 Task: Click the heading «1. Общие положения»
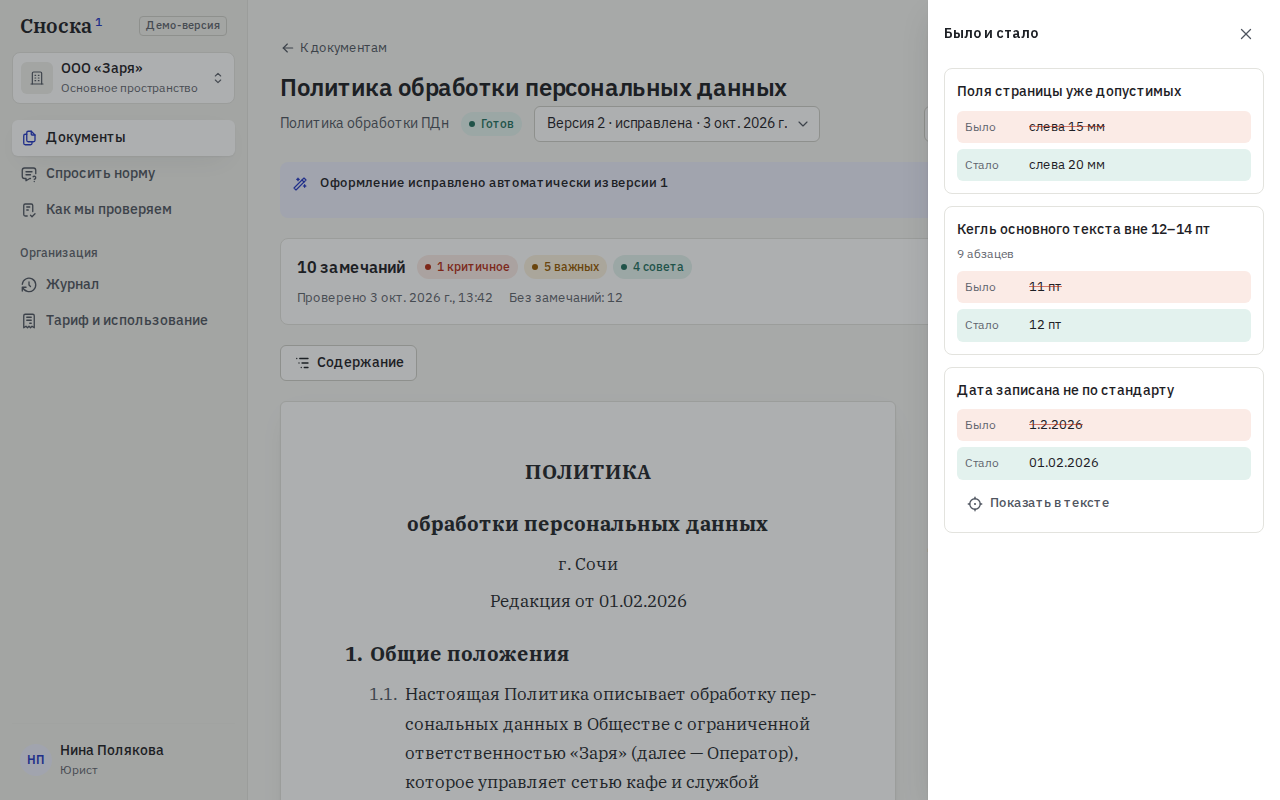[x=457, y=654]
